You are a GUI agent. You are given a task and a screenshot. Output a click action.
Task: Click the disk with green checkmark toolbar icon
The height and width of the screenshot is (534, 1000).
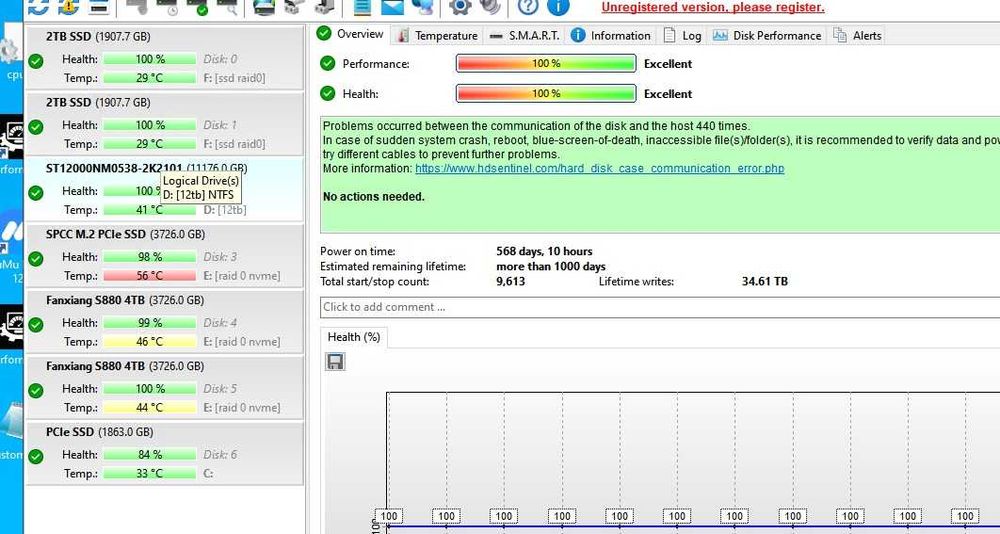coord(198,6)
